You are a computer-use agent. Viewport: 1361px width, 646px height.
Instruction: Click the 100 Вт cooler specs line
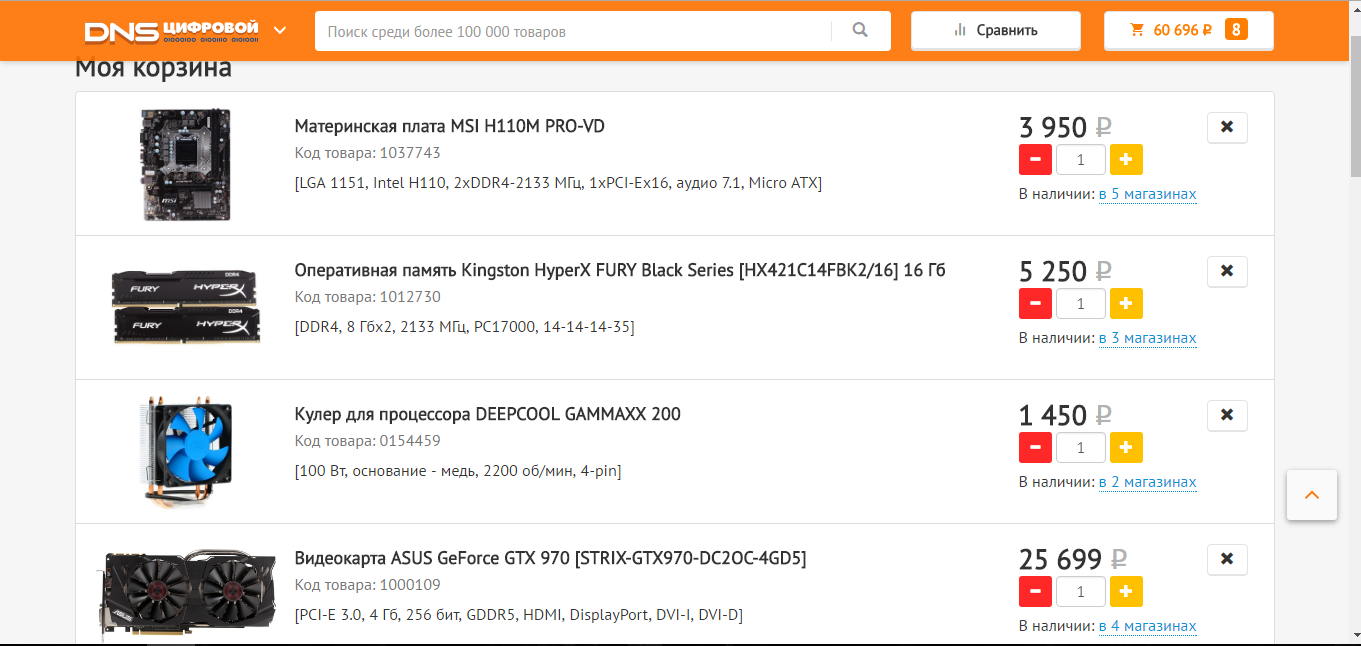tap(458, 471)
